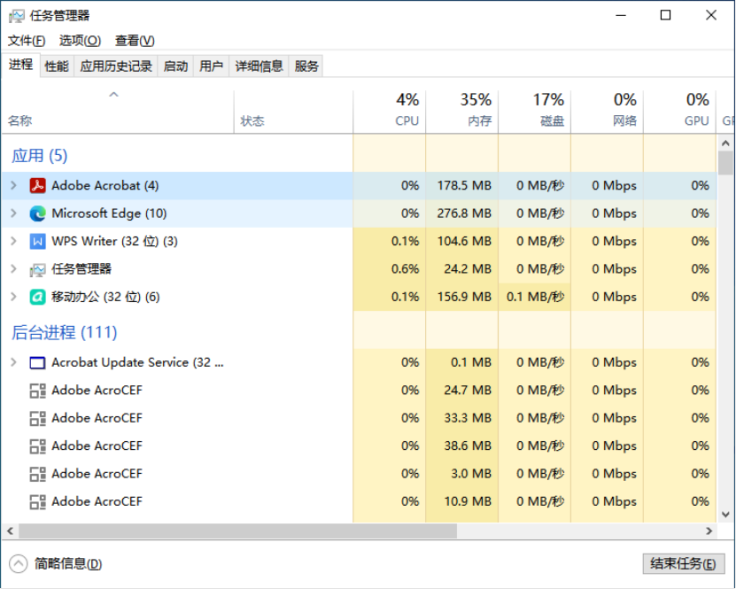Sort by the GPU 0% column header

[x=680, y=112]
